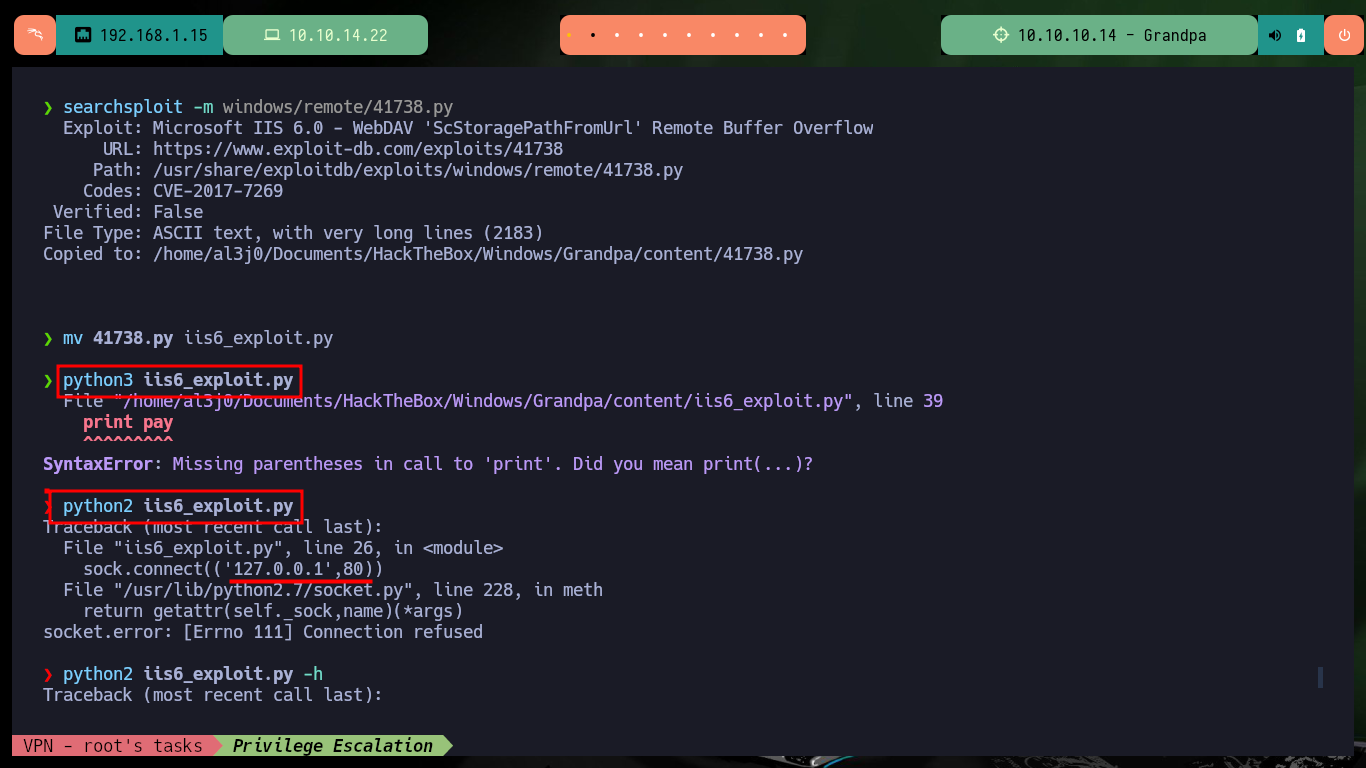This screenshot has width=1366, height=768.
Task: Click the 'Exploit: Microsoft IIS 6.0' title line
Action: 468,128
